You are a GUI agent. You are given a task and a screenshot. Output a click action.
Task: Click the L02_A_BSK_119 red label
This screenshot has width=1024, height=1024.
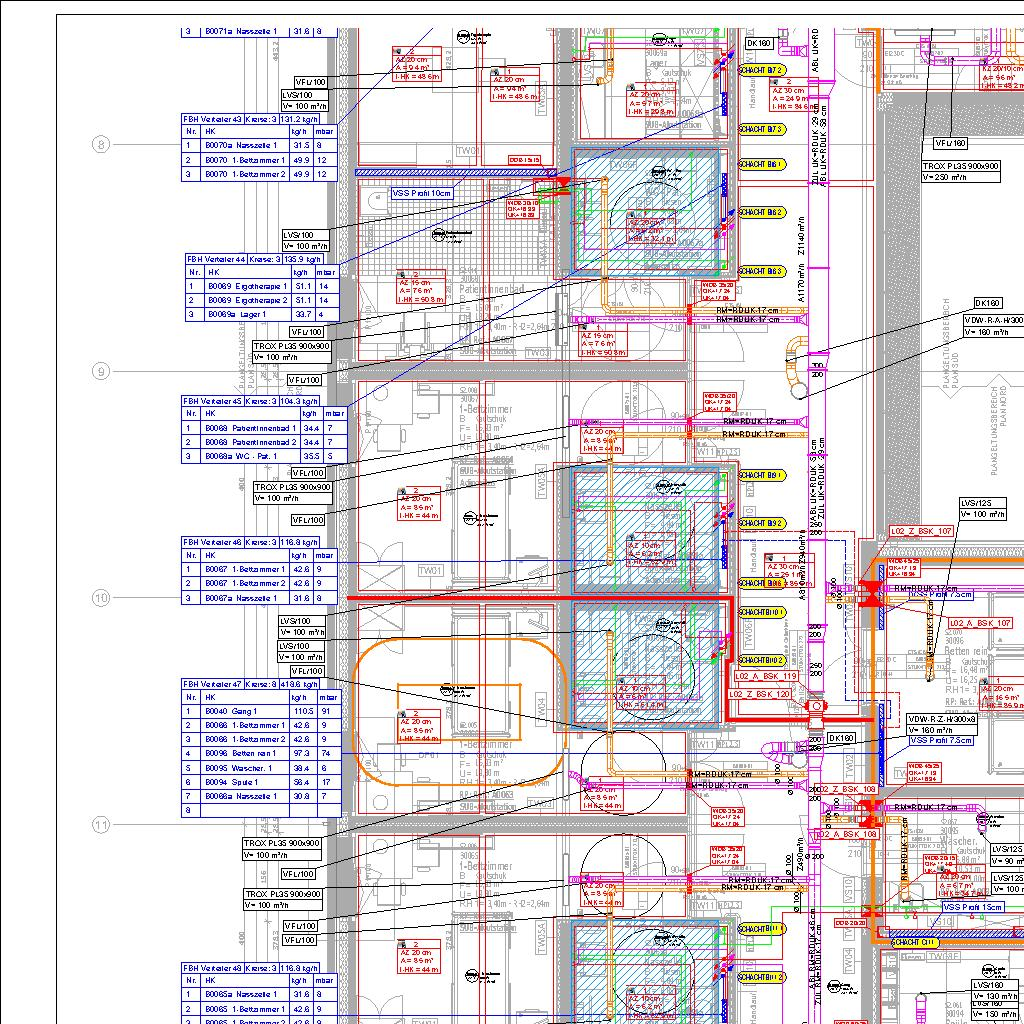(x=767, y=677)
